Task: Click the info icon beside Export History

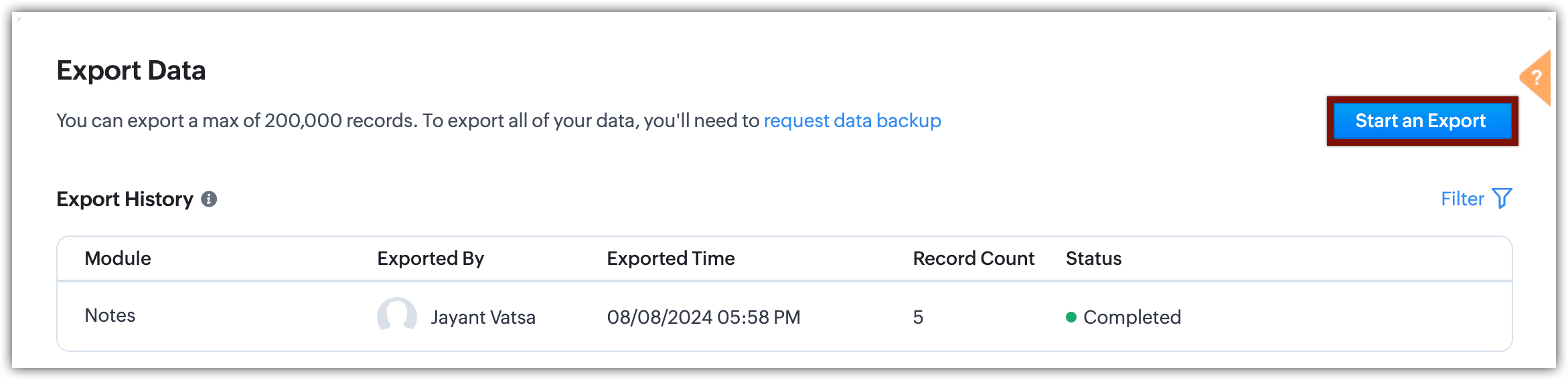Action: click(x=209, y=199)
